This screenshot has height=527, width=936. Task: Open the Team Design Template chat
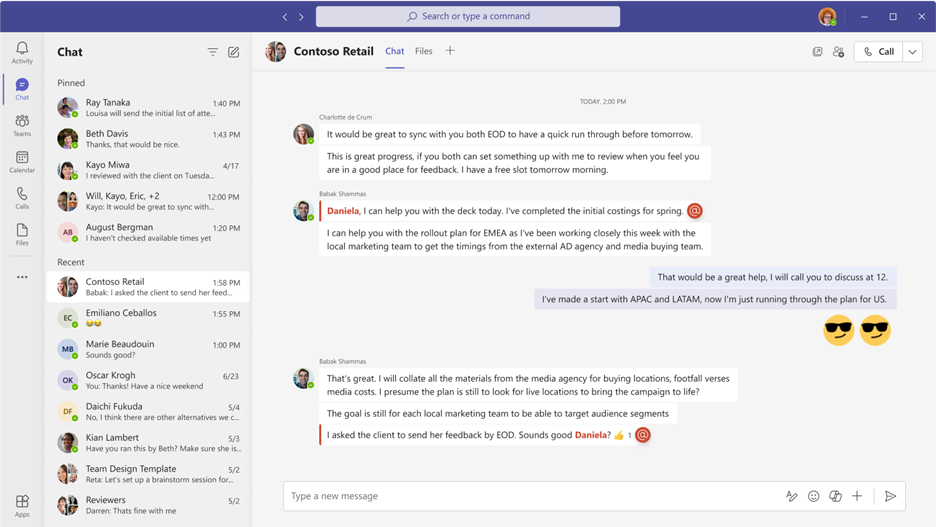point(148,474)
